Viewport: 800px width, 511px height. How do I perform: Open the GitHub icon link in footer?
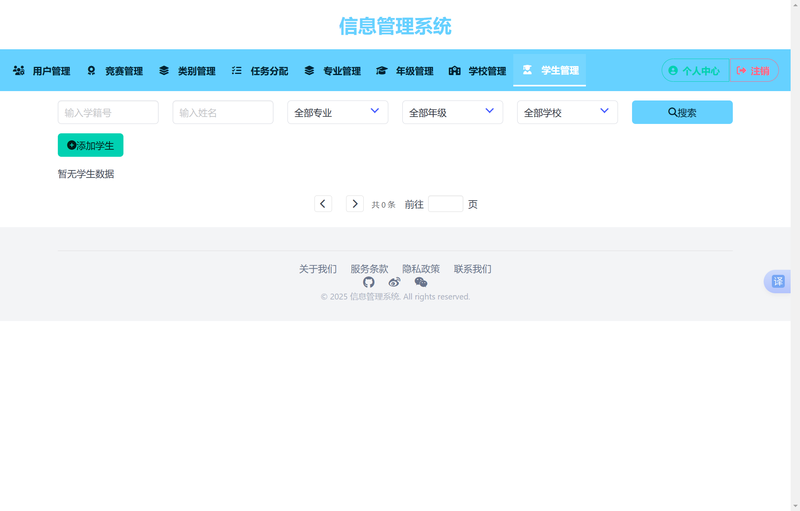click(x=368, y=283)
